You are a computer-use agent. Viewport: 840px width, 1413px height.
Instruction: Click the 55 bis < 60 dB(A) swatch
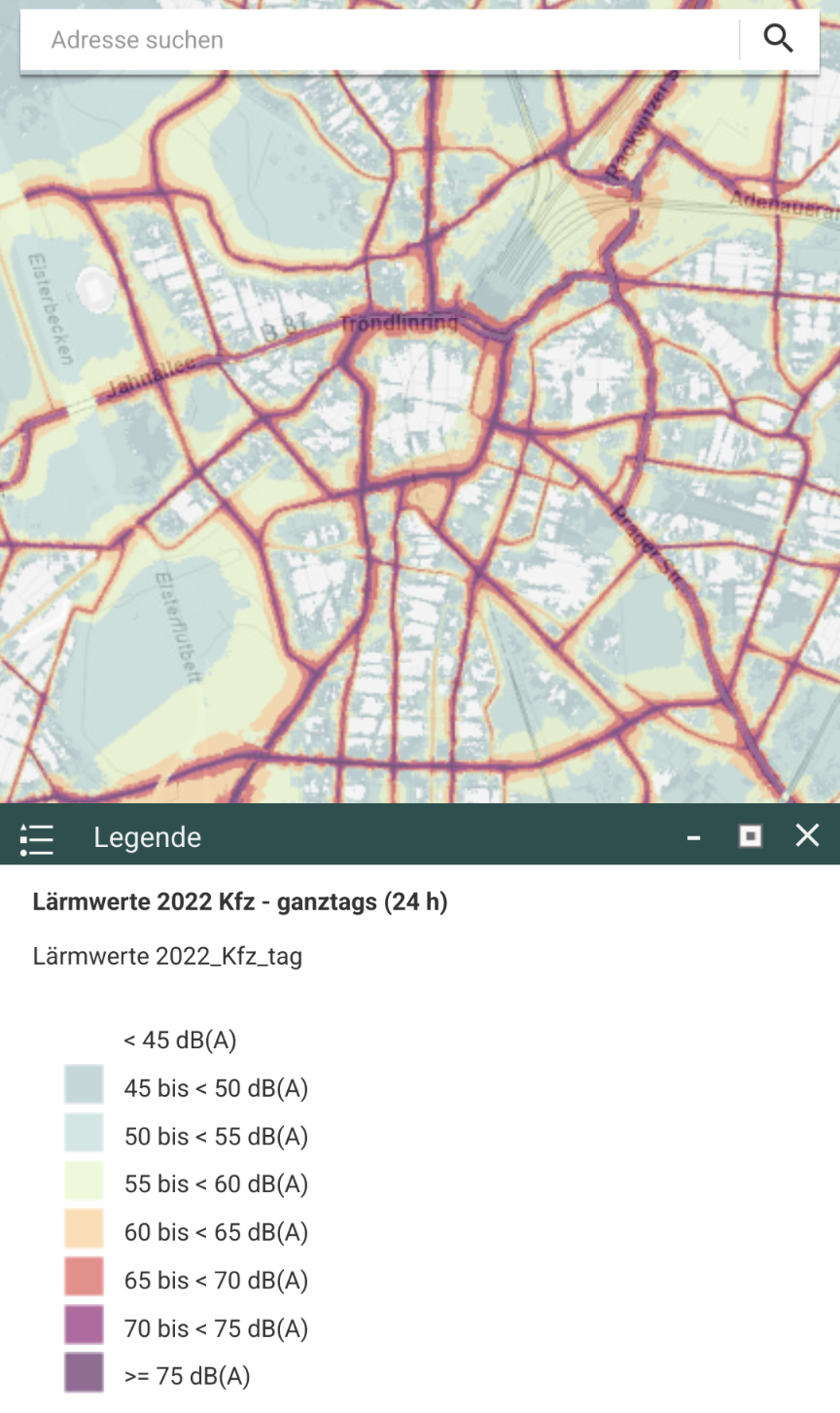[85, 1183]
